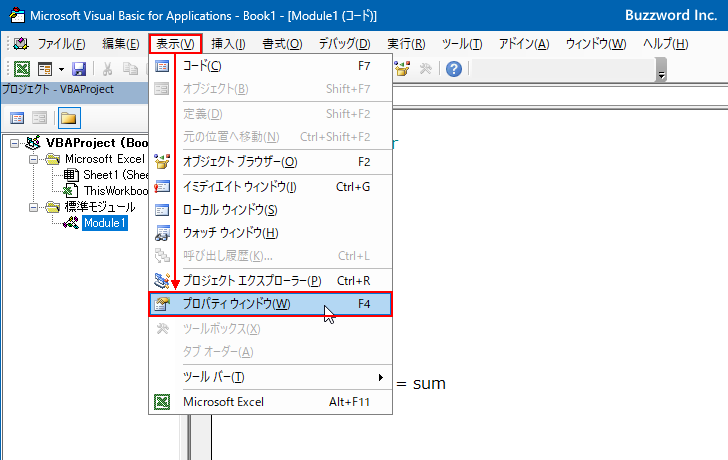Open the 実行(R) menu
This screenshot has height=460, width=728.
pos(406,44)
